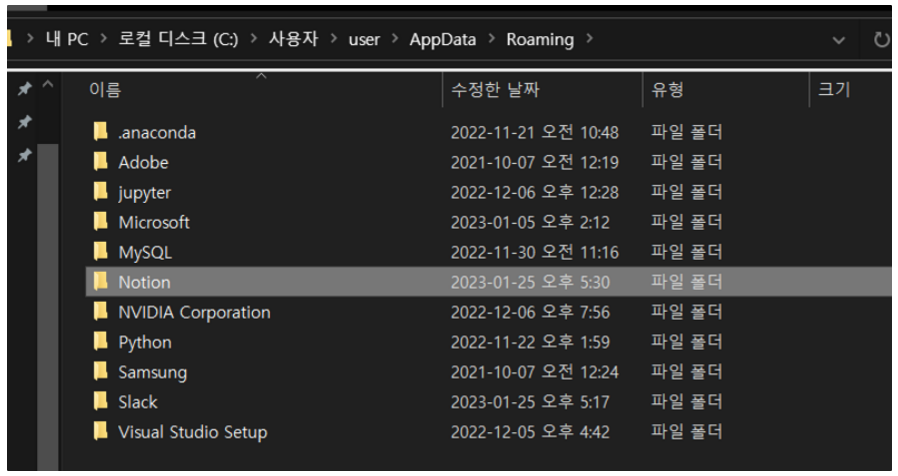Select the MySQL folder name
Image resolution: width=898 pixels, height=476 pixels.
(x=145, y=253)
